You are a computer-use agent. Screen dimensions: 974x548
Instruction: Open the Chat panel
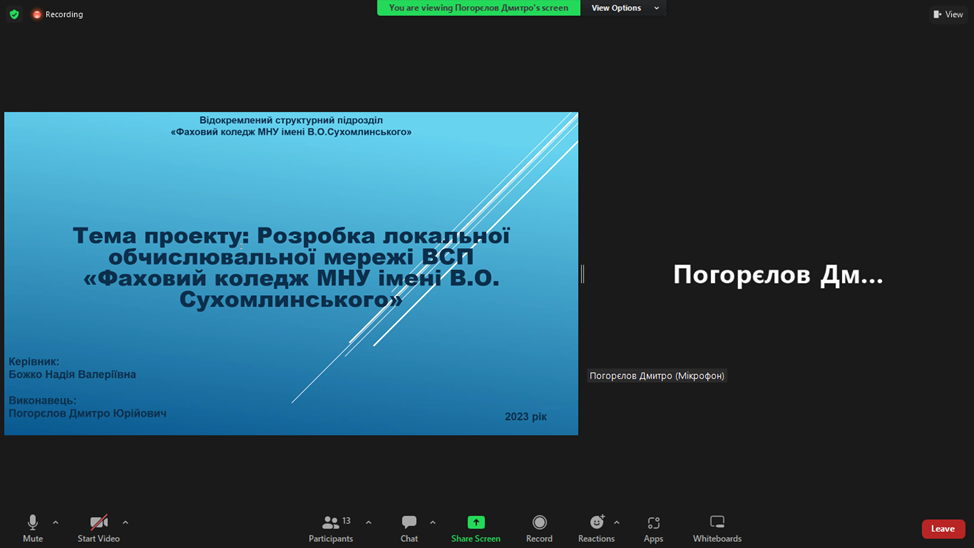click(409, 529)
